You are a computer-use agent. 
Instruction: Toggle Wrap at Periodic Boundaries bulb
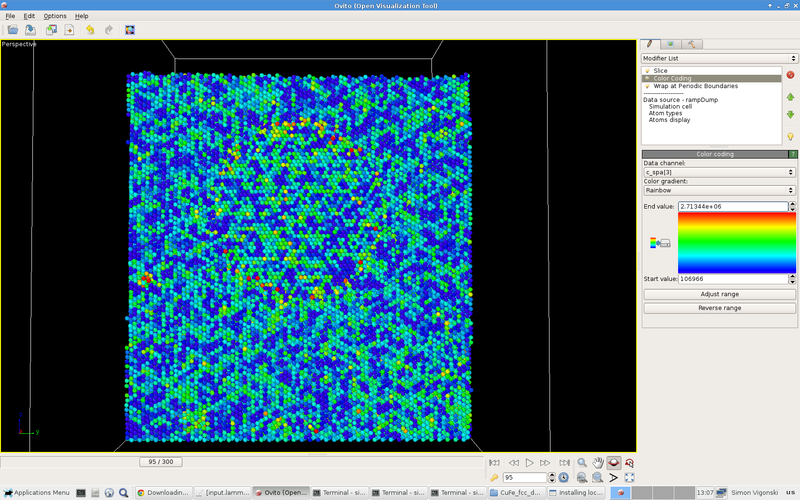[x=648, y=86]
